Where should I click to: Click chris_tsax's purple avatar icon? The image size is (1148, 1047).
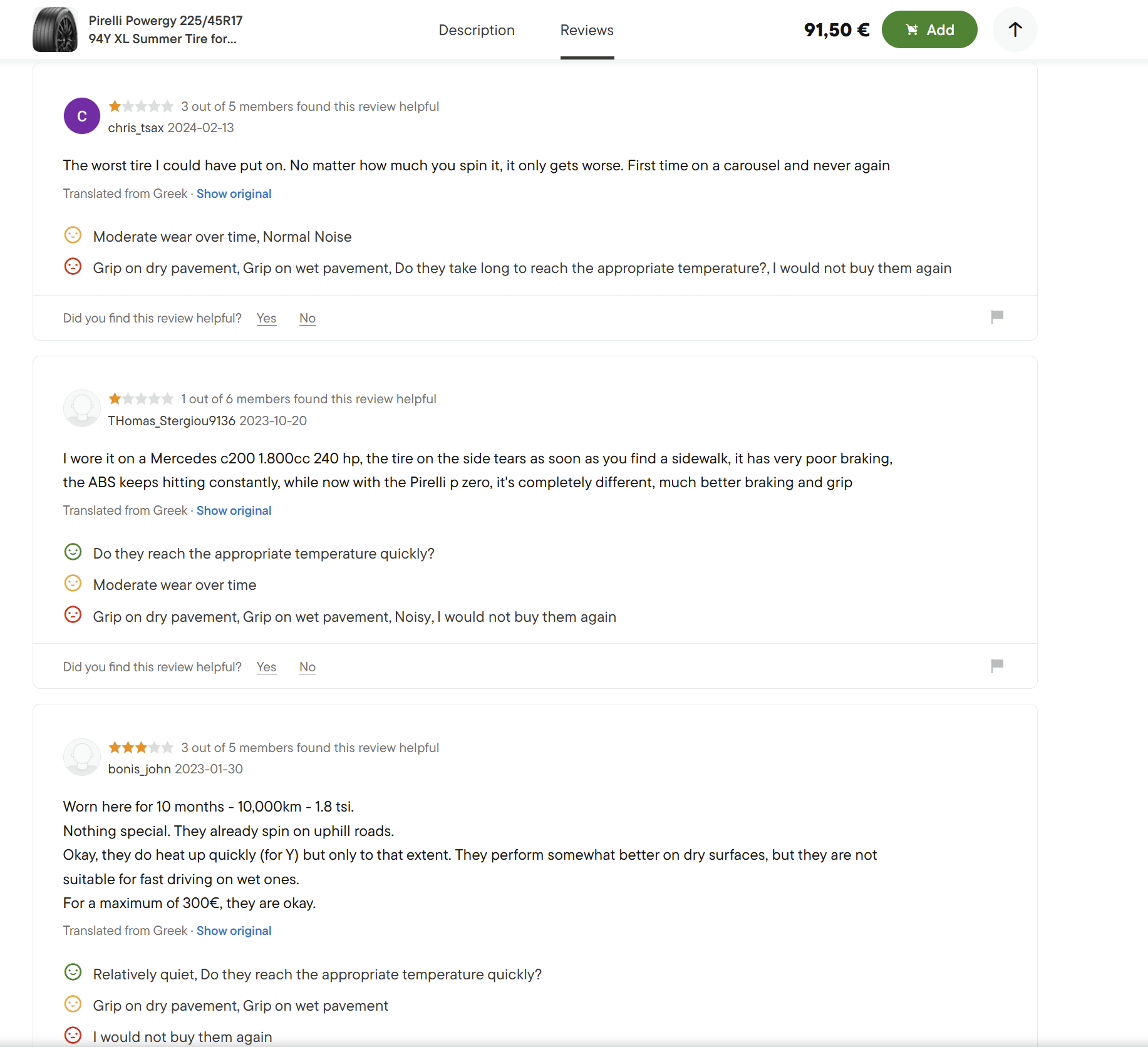point(82,116)
